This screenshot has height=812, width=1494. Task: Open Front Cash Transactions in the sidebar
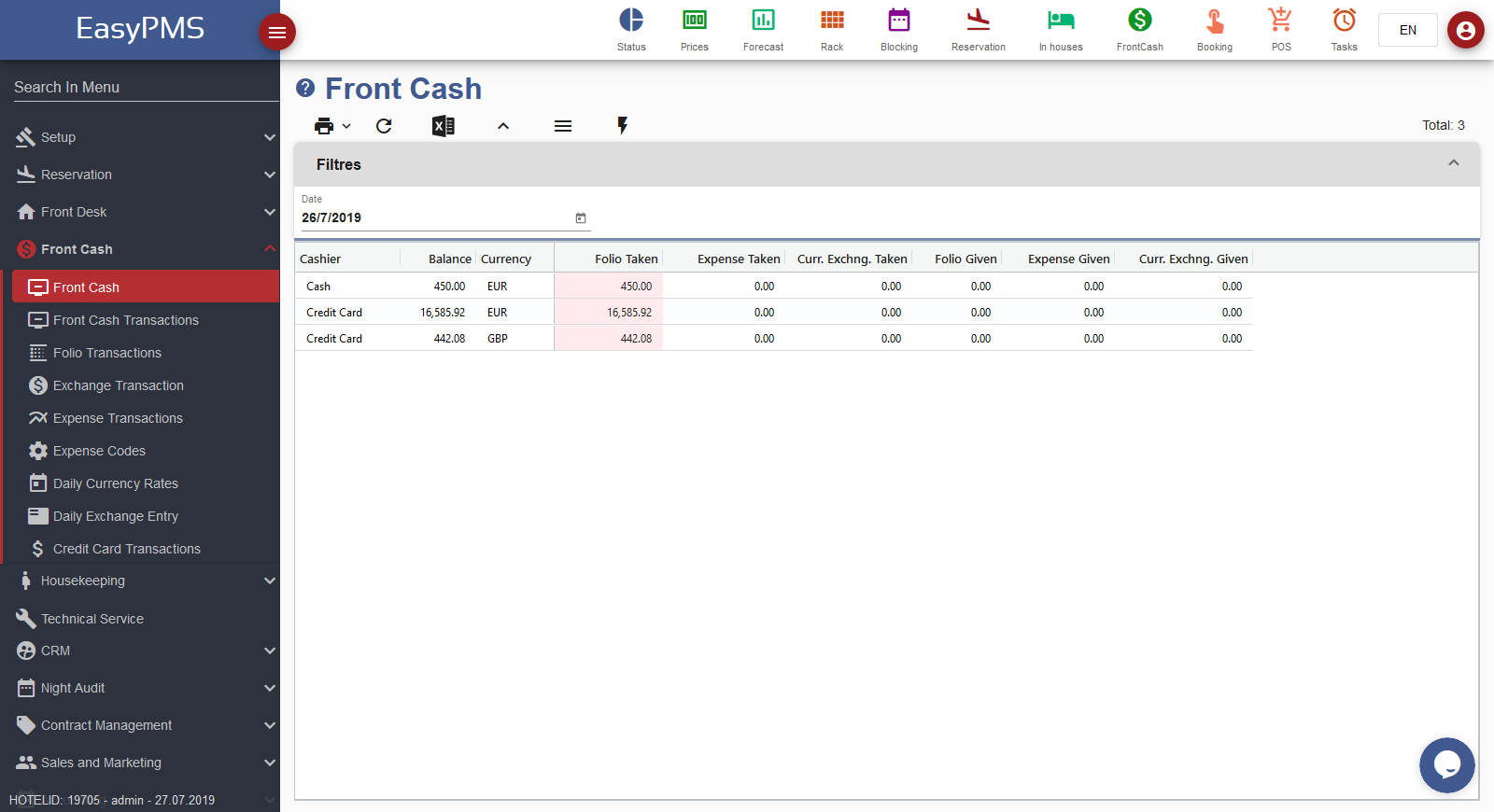tap(125, 320)
